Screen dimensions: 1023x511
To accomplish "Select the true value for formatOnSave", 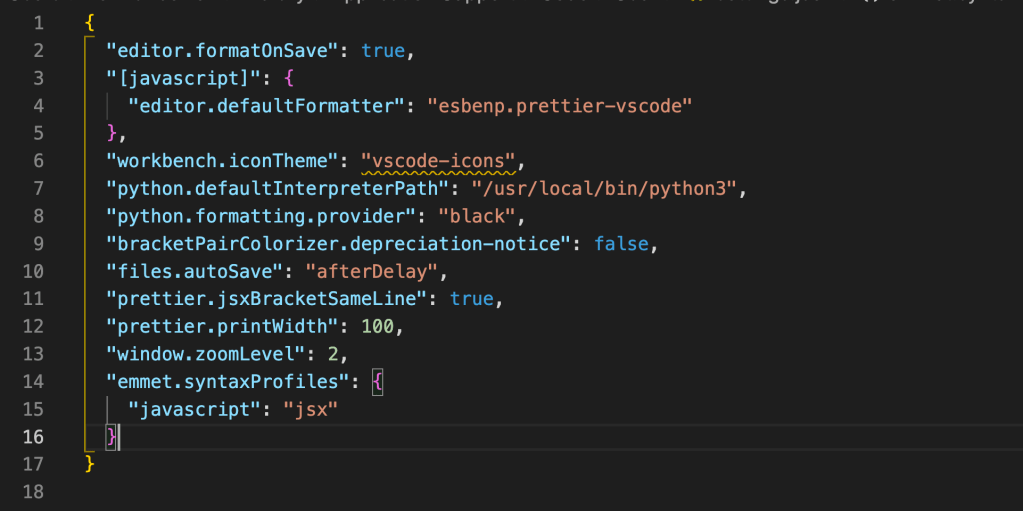I will tap(383, 50).
